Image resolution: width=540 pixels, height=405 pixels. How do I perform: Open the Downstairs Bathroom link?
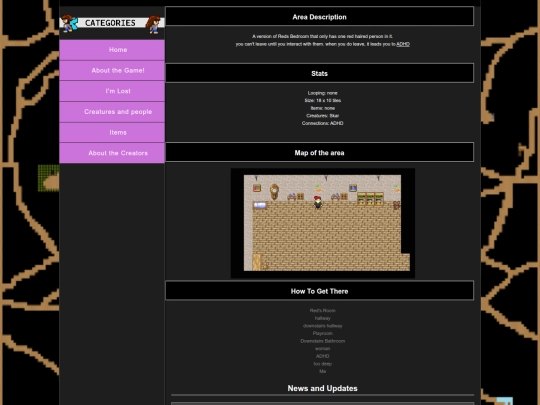[x=323, y=341]
